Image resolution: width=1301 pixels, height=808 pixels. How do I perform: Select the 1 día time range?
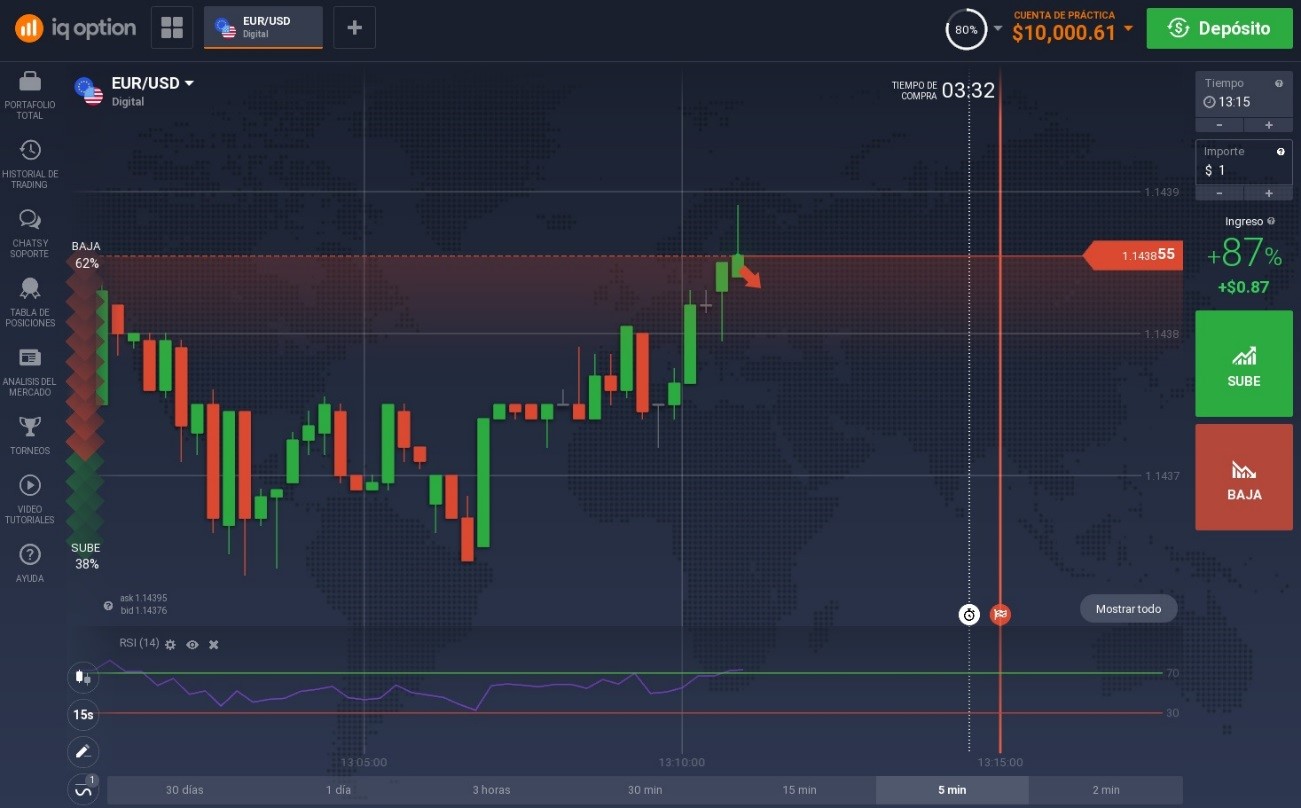[338, 790]
